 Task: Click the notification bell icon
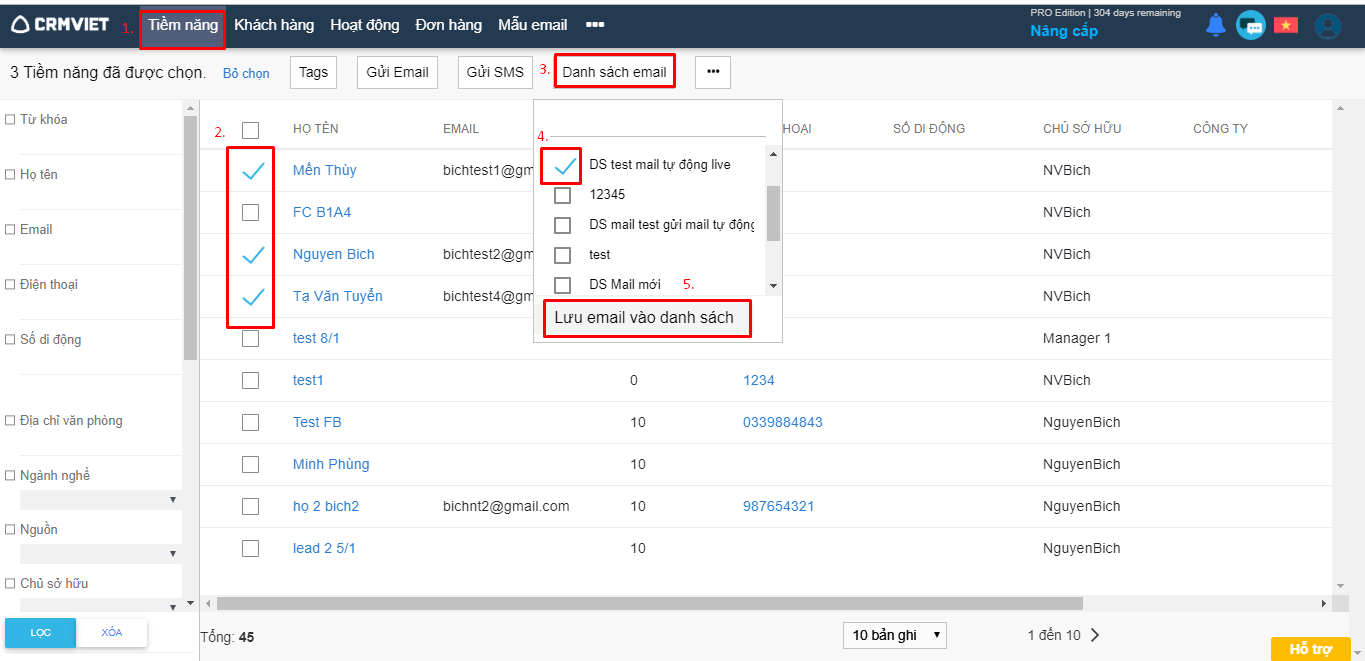(x=1215, y=26)
